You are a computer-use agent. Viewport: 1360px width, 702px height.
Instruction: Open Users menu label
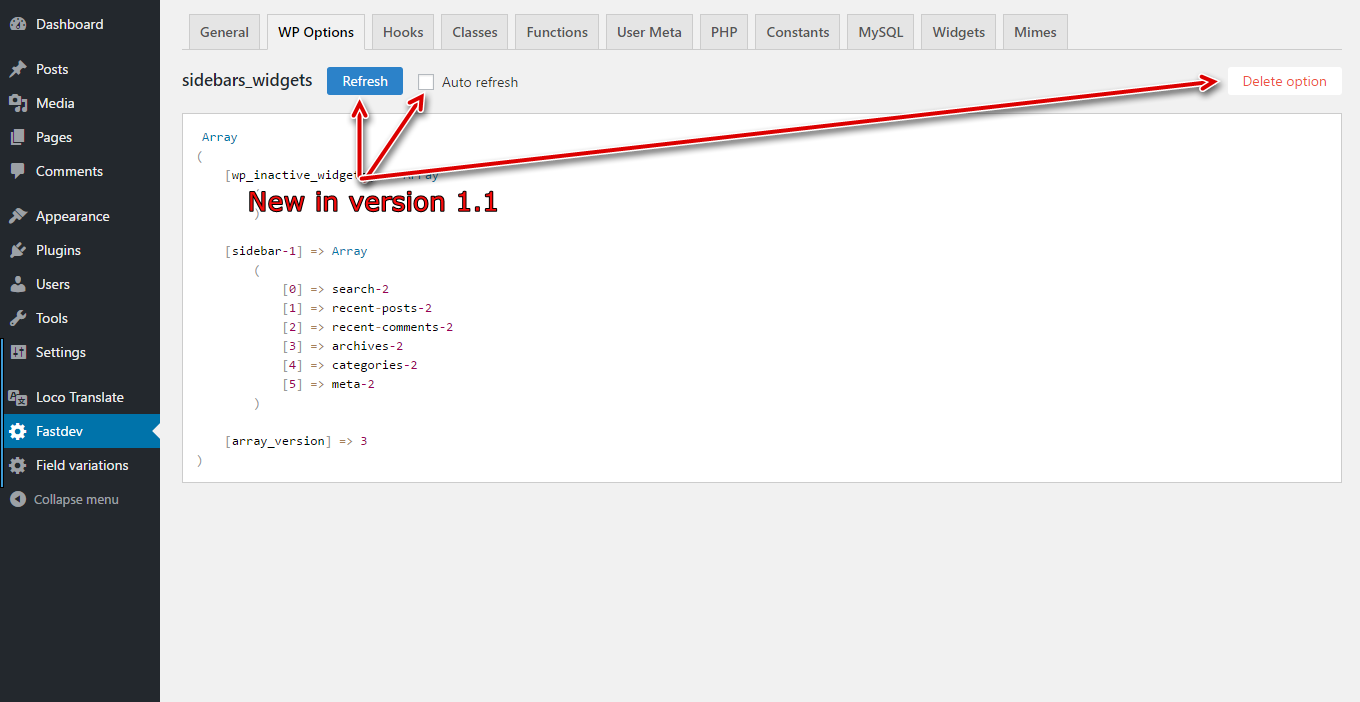click(53, 284)
